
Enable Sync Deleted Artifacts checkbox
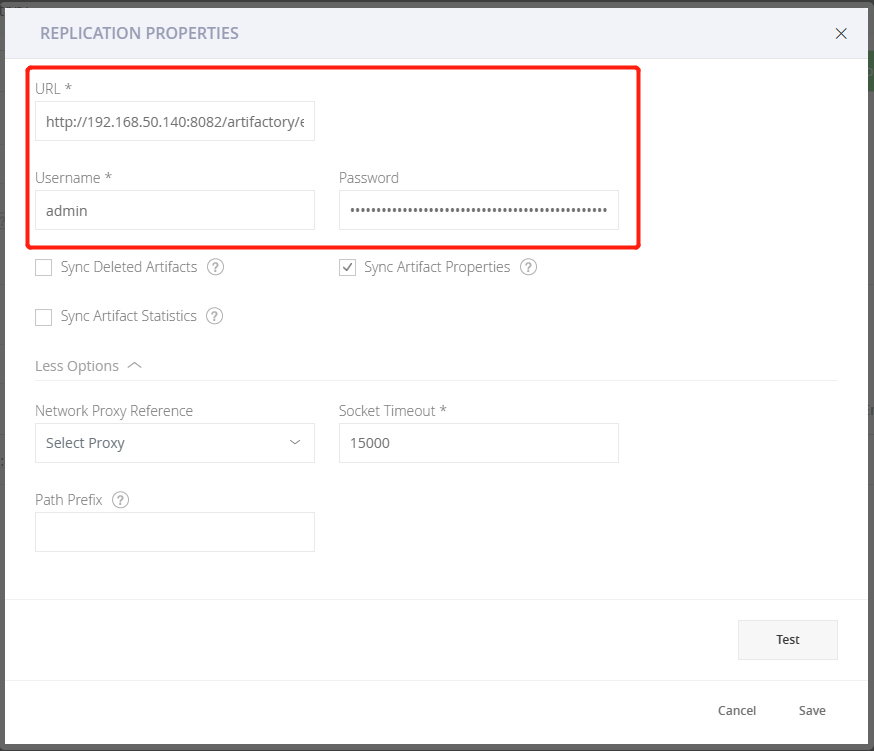click(43, 268)
